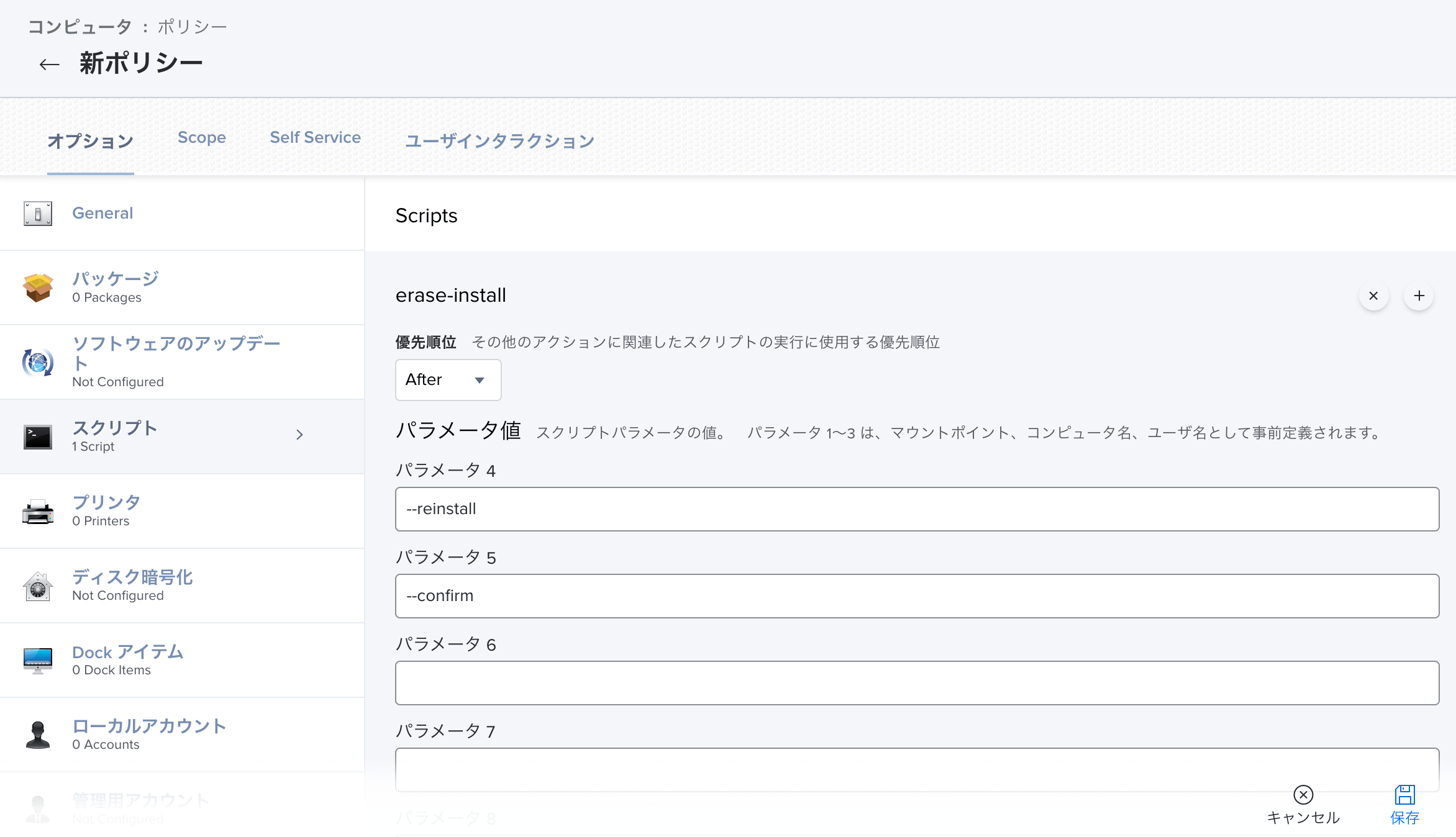Click the Dock Items monitor icon
Image resolution: width=1456 pixels, height=837 pixels.
[x=38, y=660]
